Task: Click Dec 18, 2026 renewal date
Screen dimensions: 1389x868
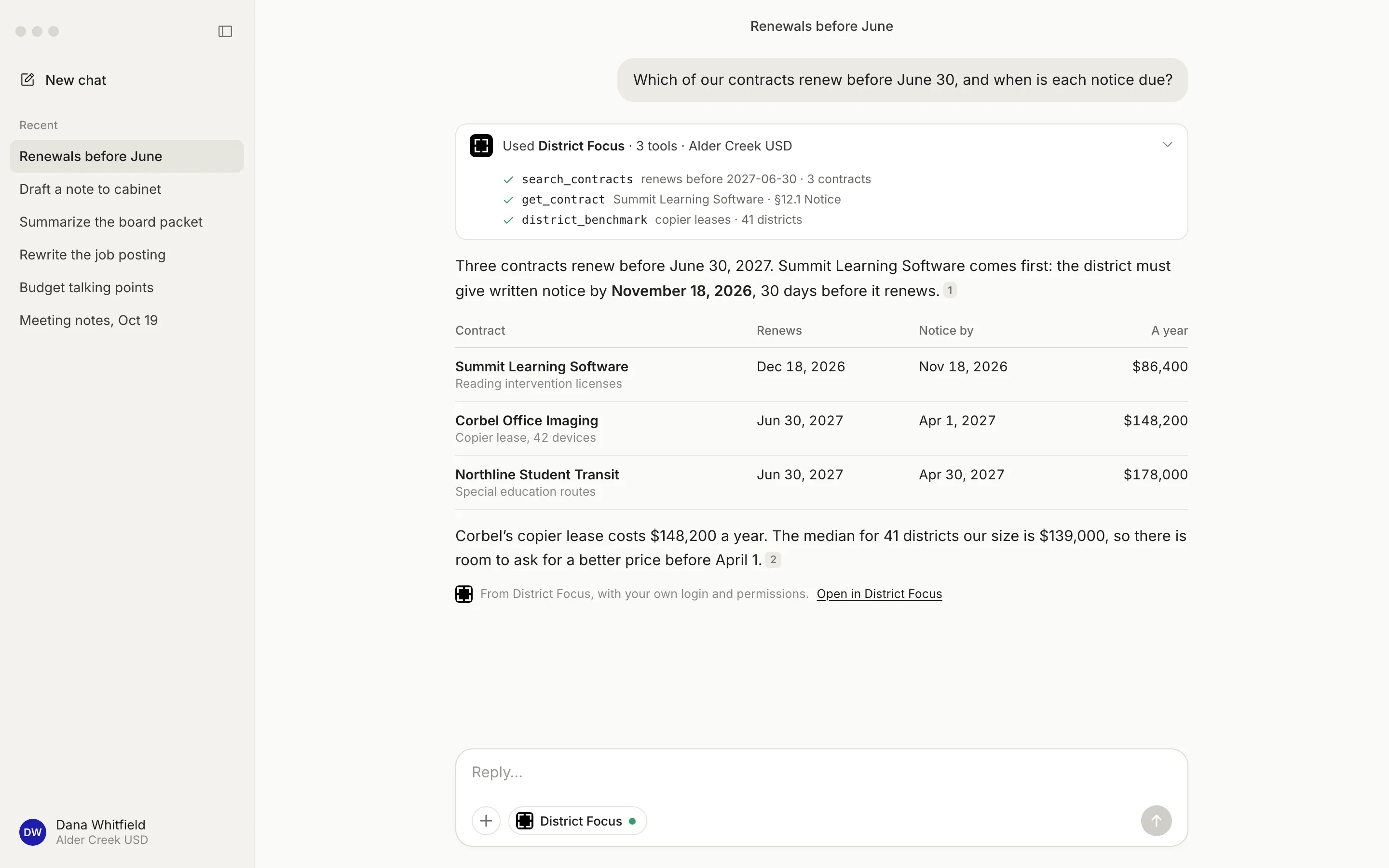Action: tap(801, 366)
